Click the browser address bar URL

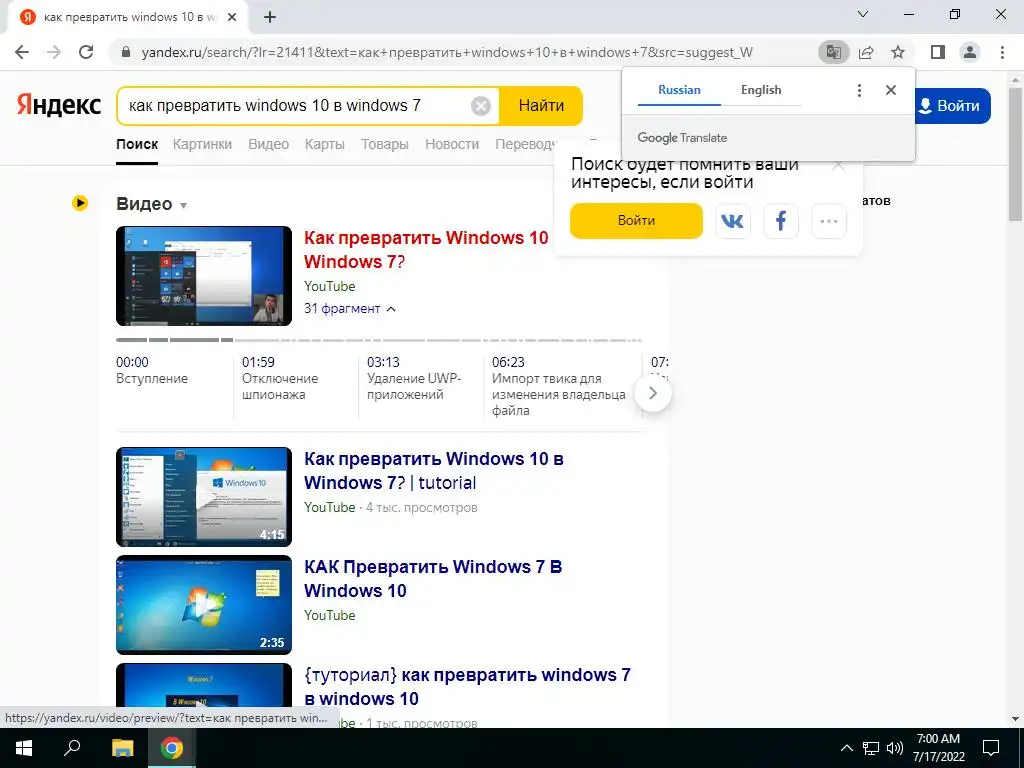447,52
